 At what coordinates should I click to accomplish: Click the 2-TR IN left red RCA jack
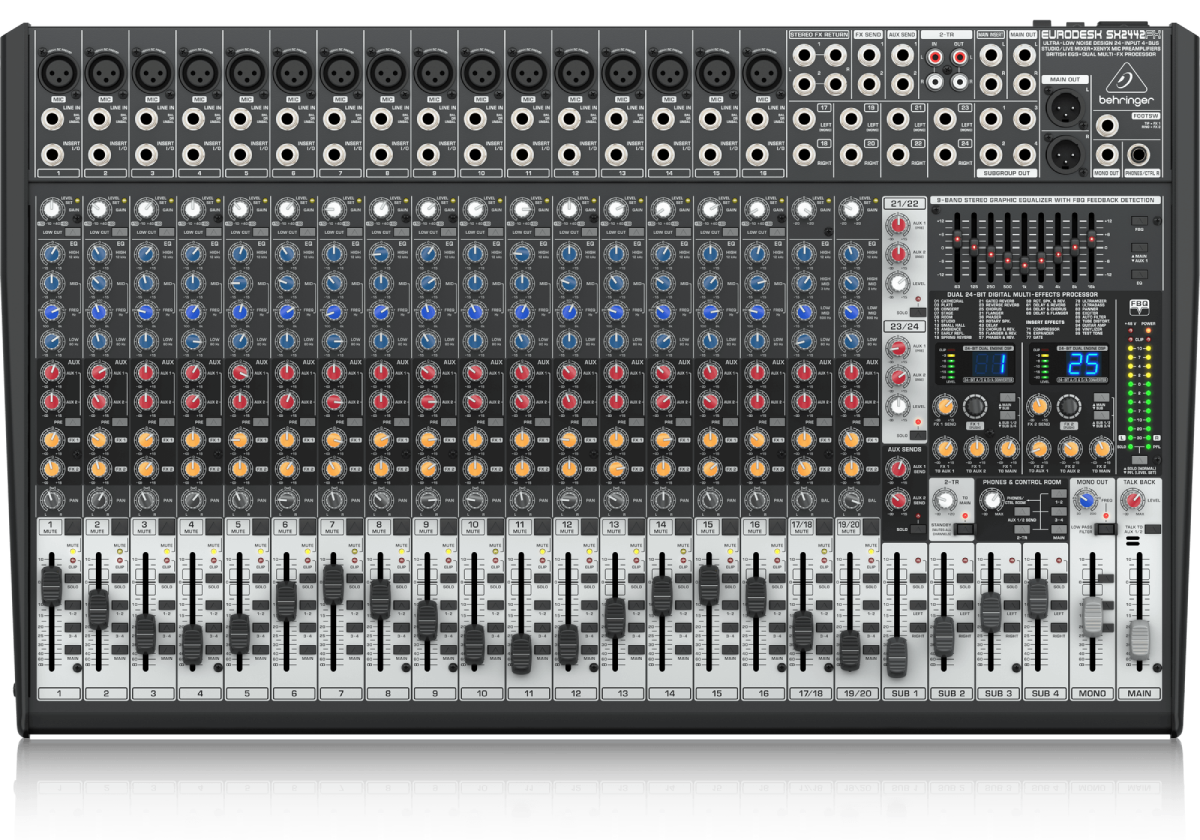click(x=937, y=59)
